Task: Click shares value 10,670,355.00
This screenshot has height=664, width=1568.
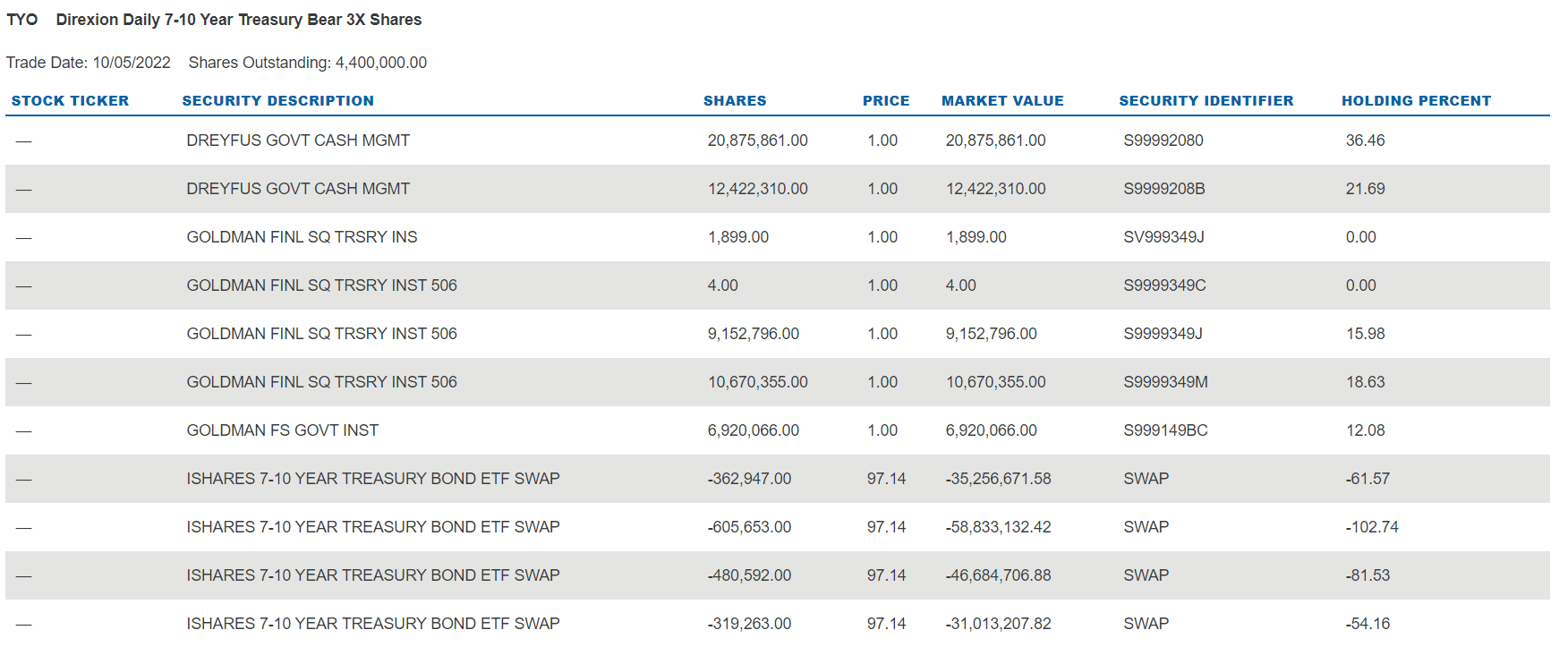Action: click(x=757, y=382)
